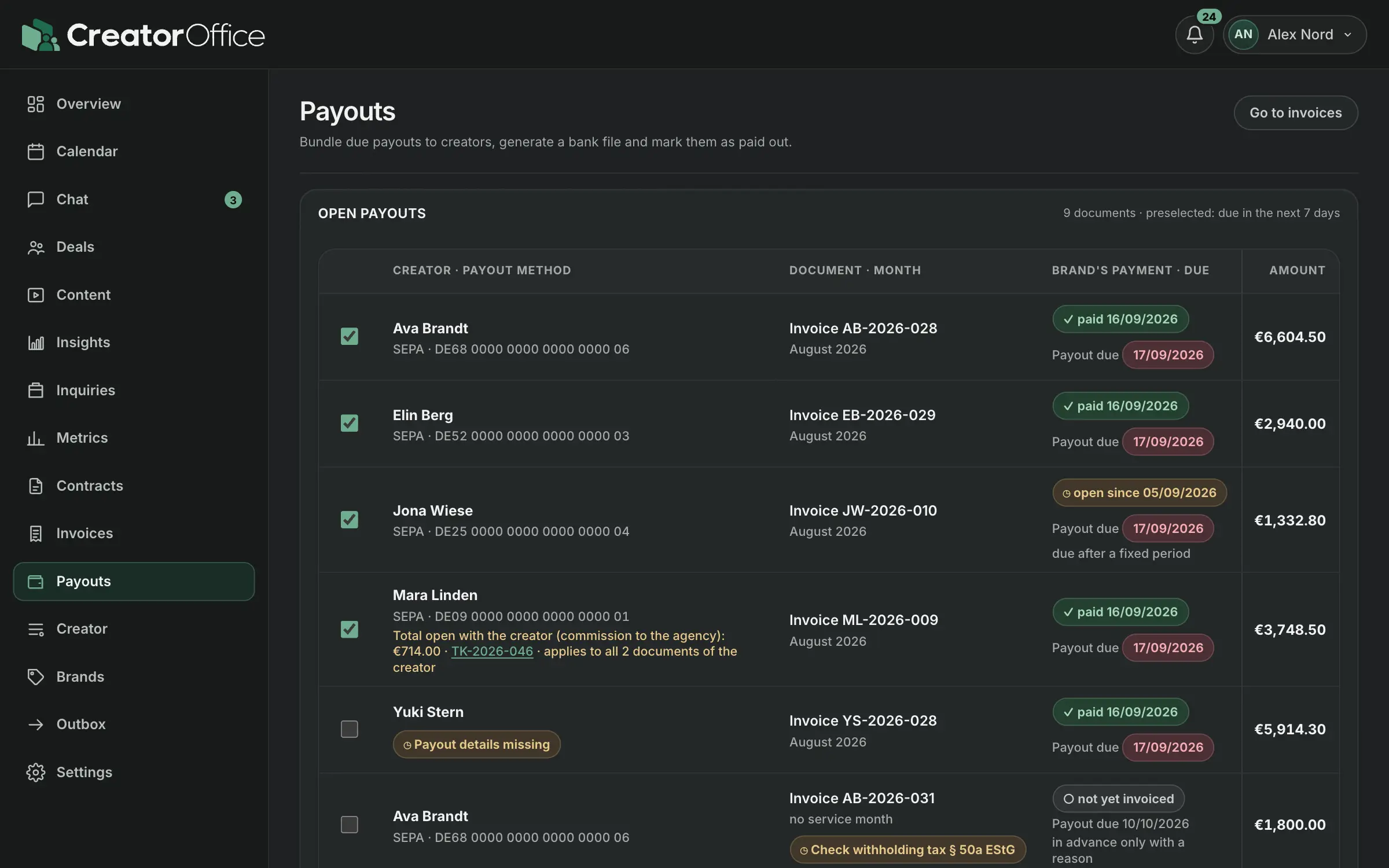
Task: Click Check withholding tax § 50a EStG
Action: 907,849
